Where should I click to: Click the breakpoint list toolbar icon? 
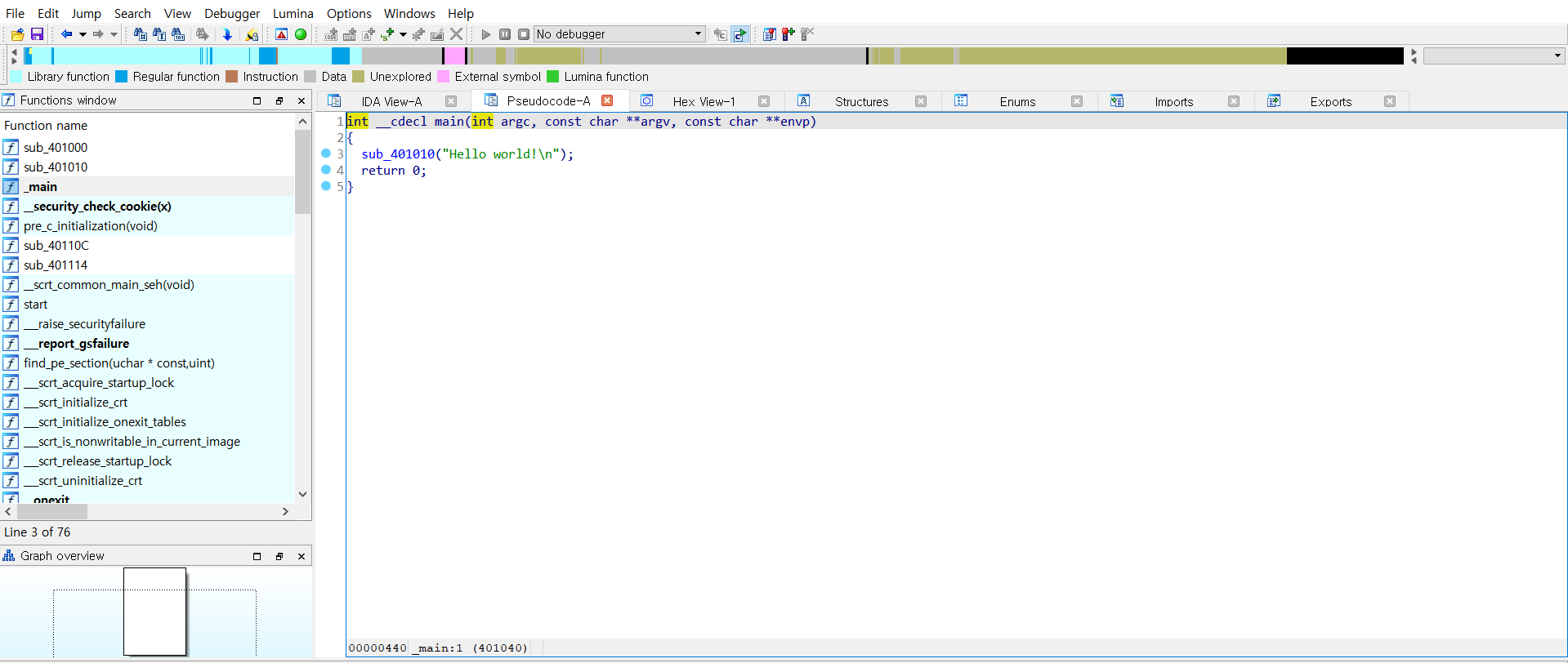point(769,34)
